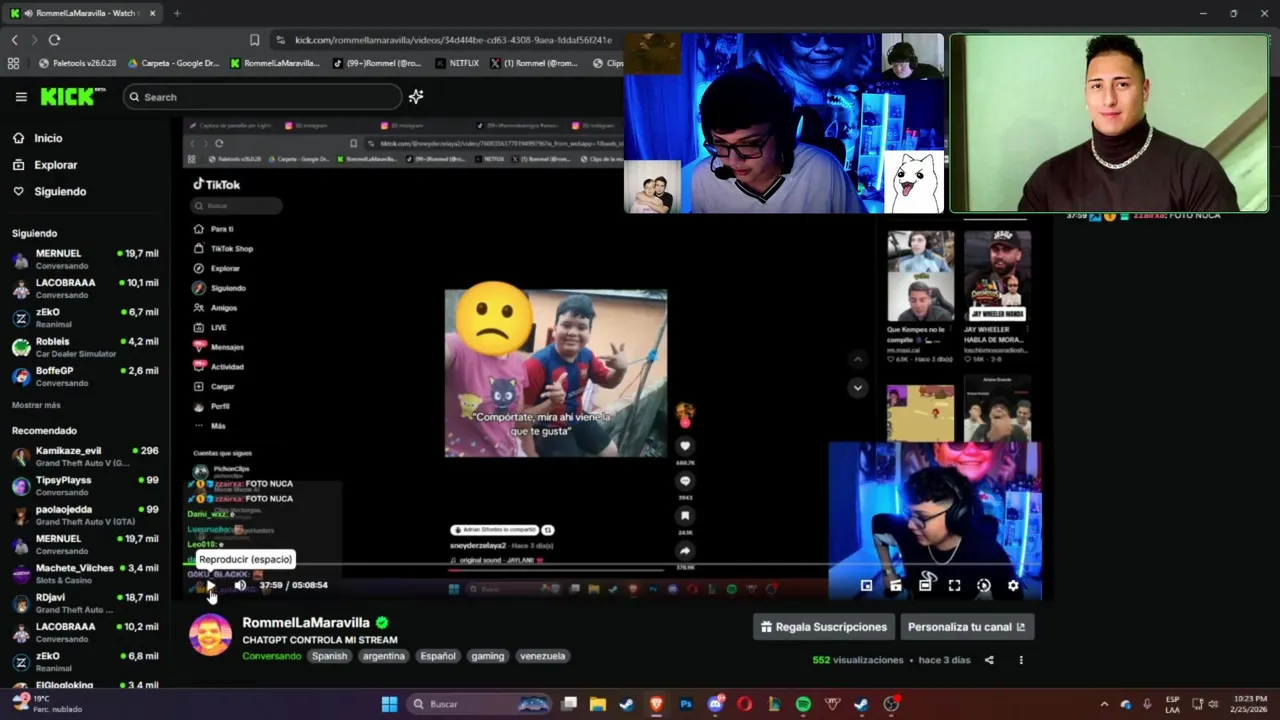
Task: Click the kick.com address bar URL
Action: pos(453,40)
